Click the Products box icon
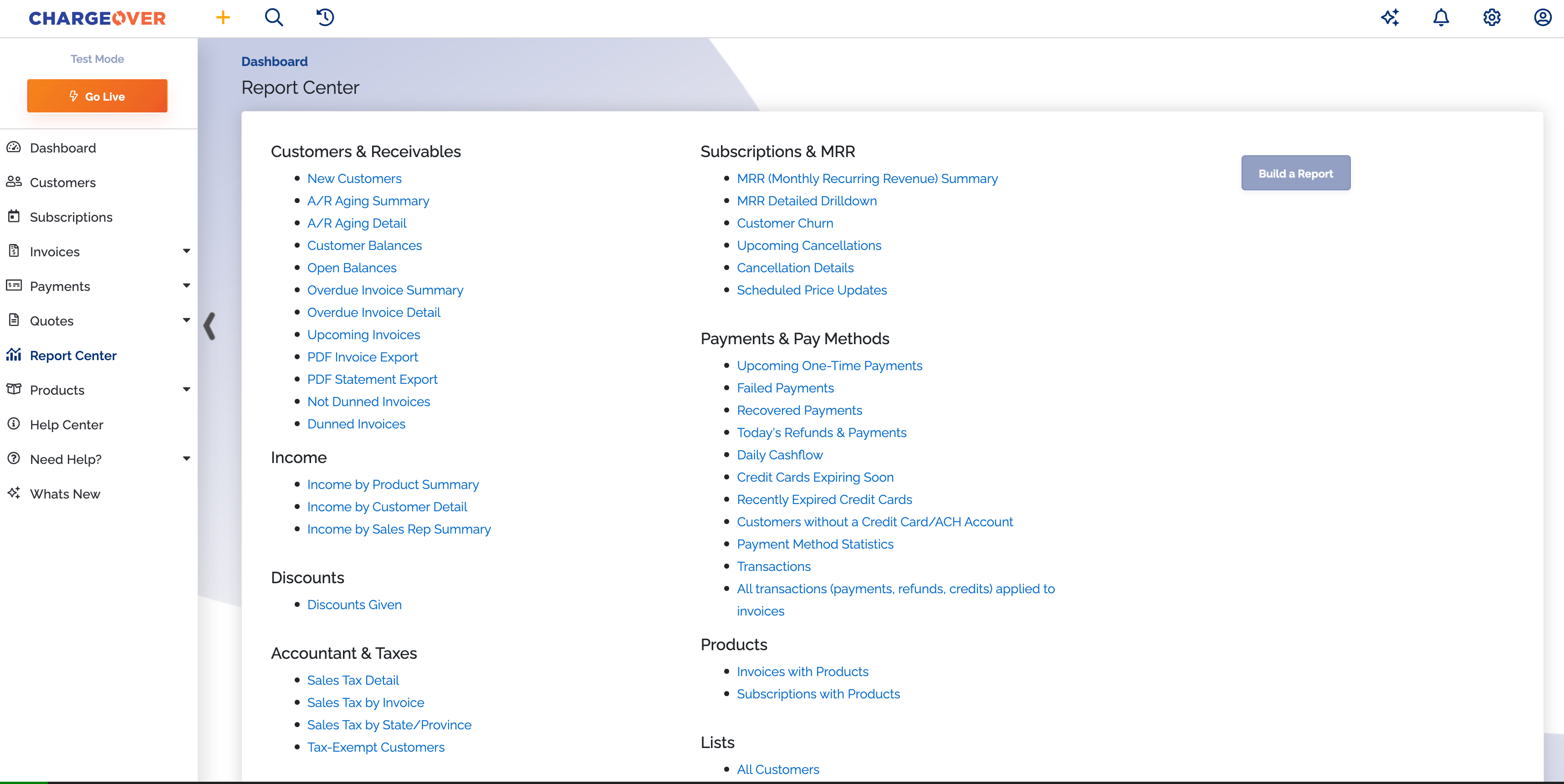The image size is (1564, 784). pos(14,390)
